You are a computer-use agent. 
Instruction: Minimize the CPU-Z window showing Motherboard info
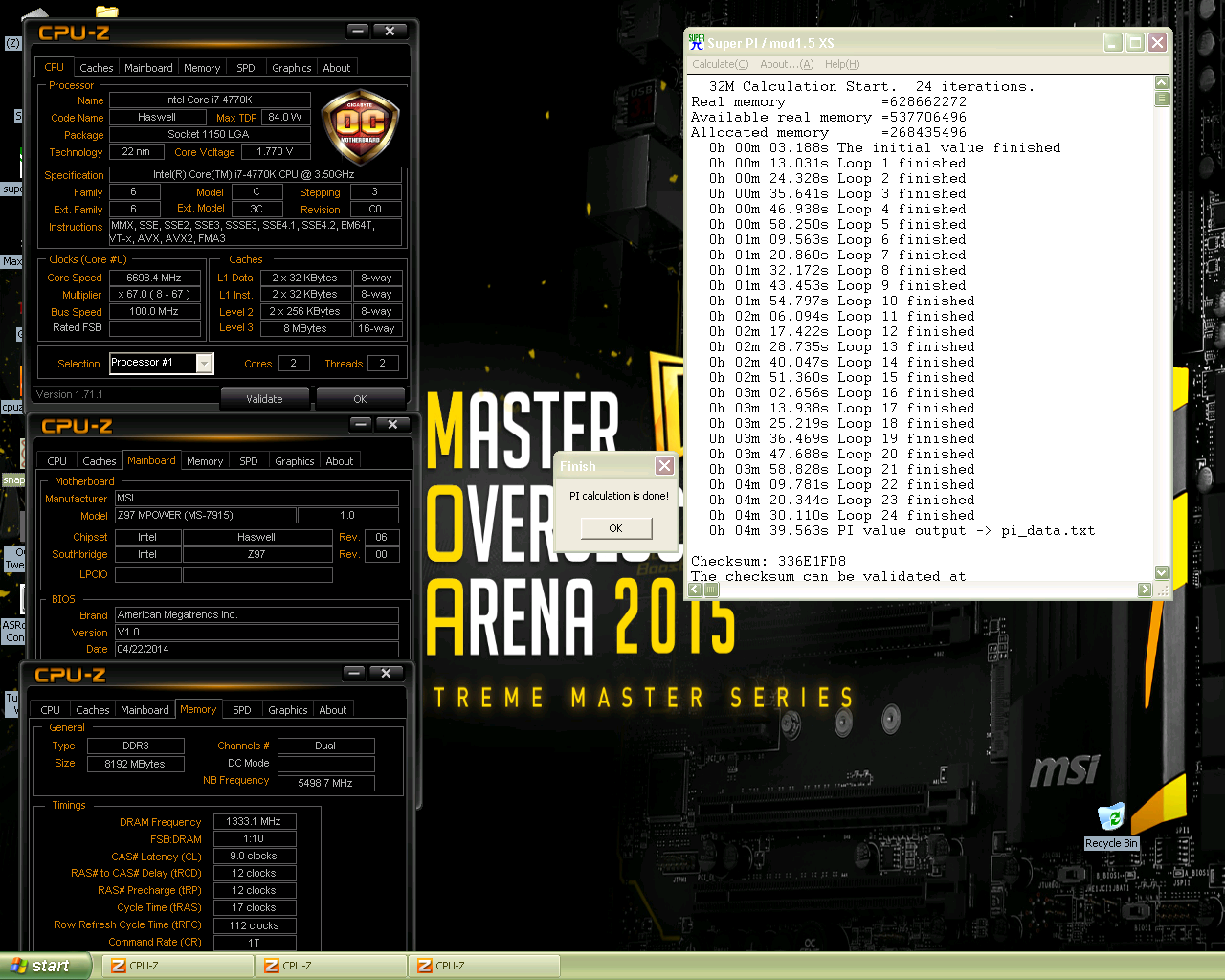click(x=361, y=423)
